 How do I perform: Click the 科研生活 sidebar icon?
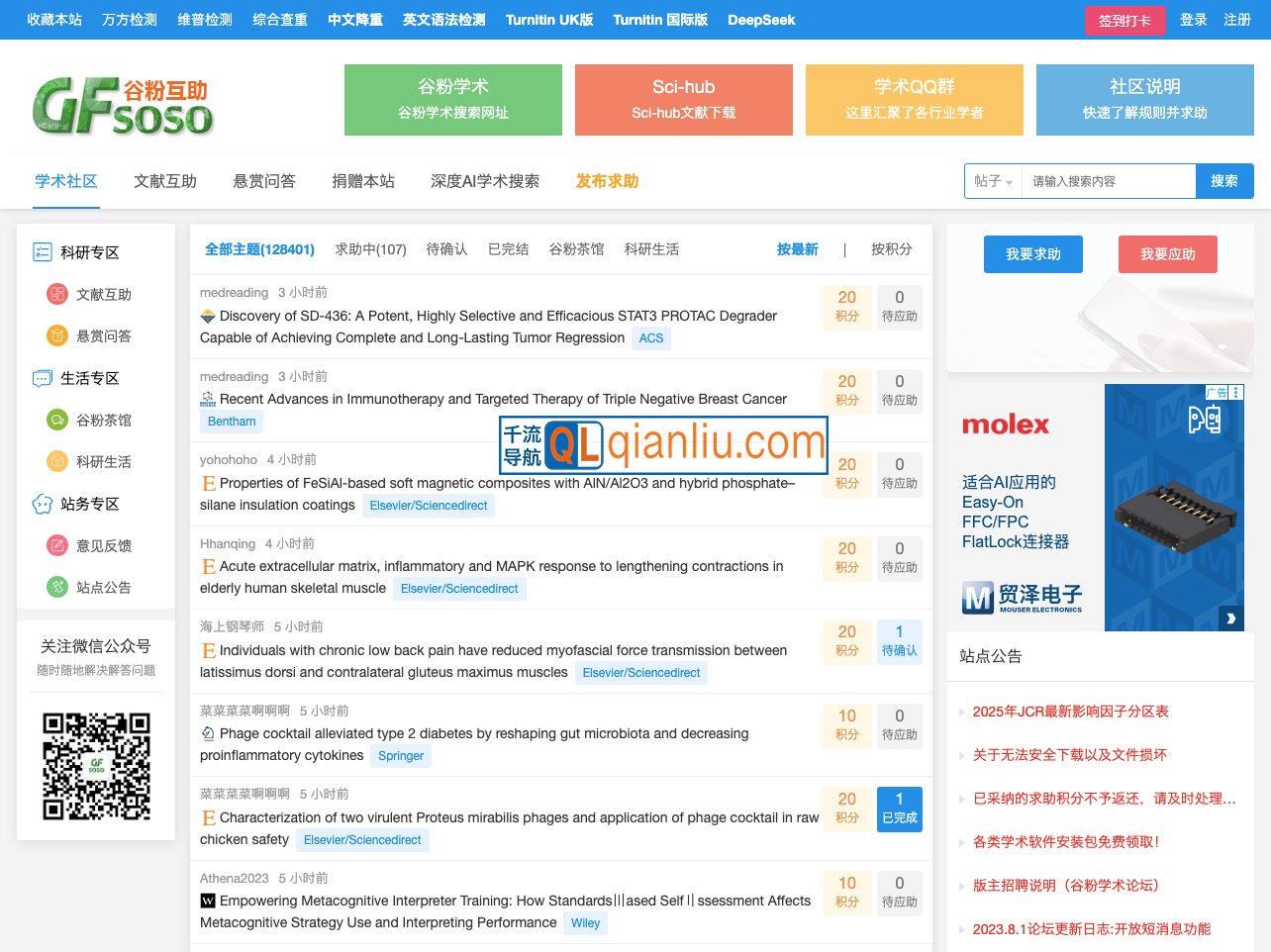click(57, 462)
